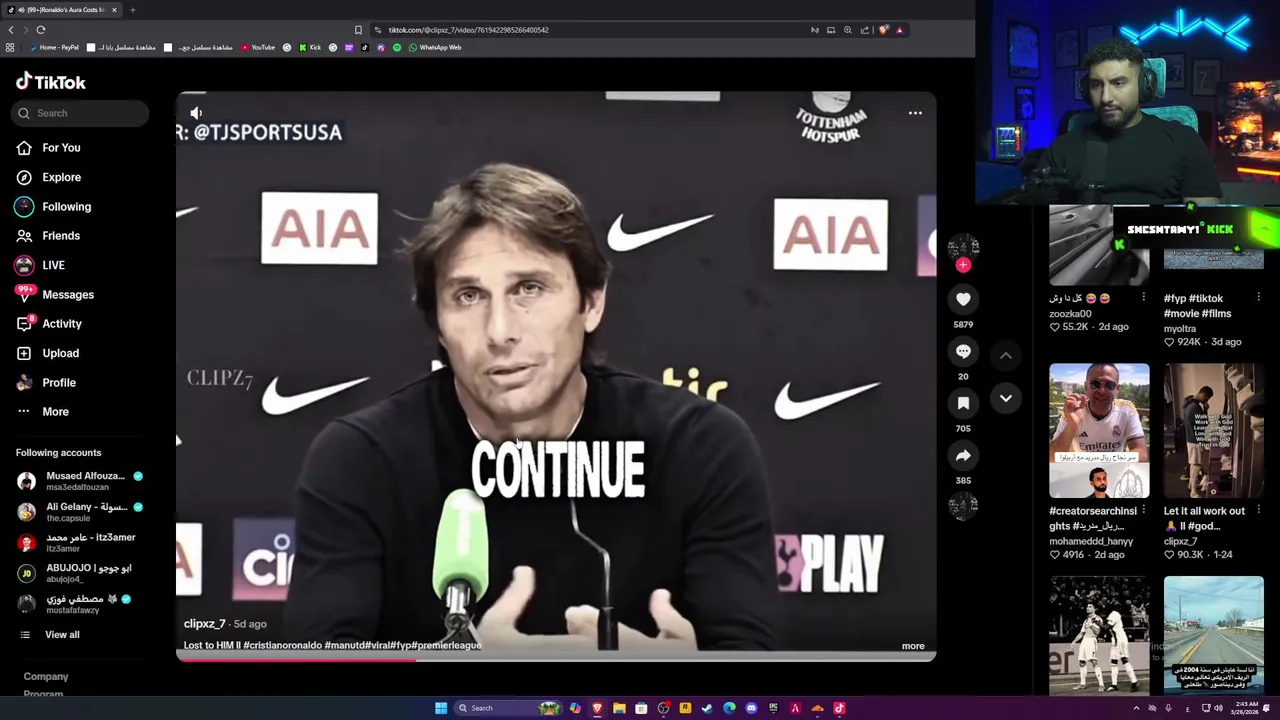
Task: Open Discord from the taskbar
Action: coord(751,708)
